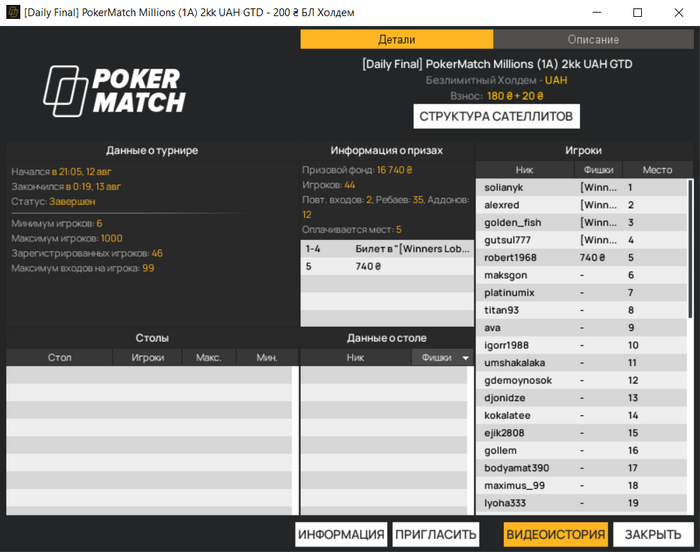Click the Статус Завершен text
This screenshot has width=700, height=552.
pyautogui.click(x=53, y=201)
